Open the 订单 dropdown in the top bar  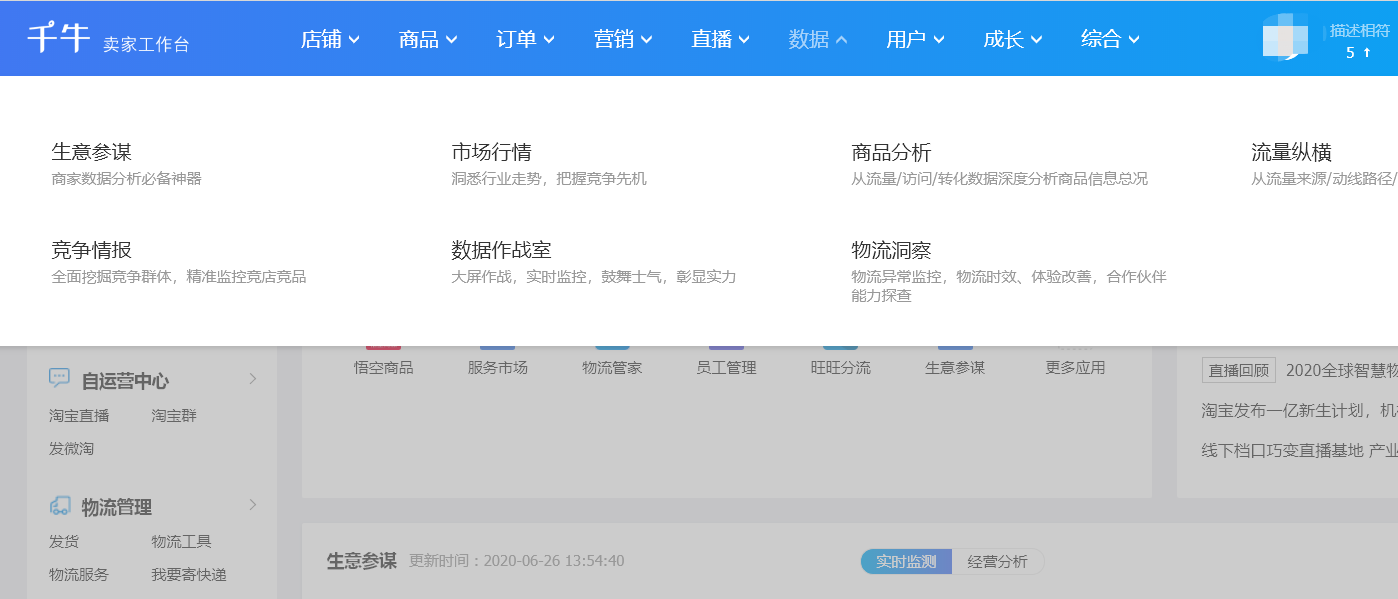point(526,39)
